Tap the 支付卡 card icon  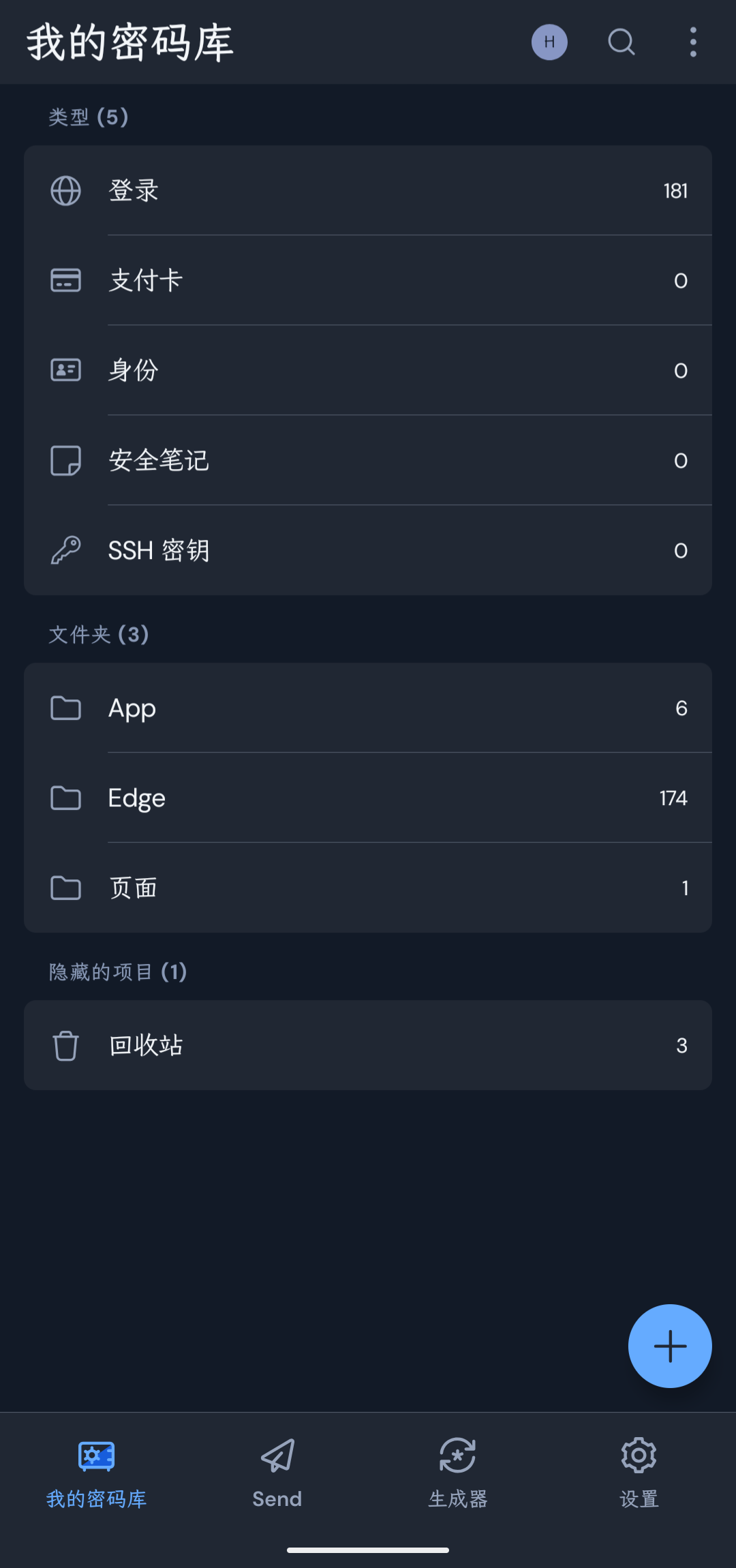(66, 280)
